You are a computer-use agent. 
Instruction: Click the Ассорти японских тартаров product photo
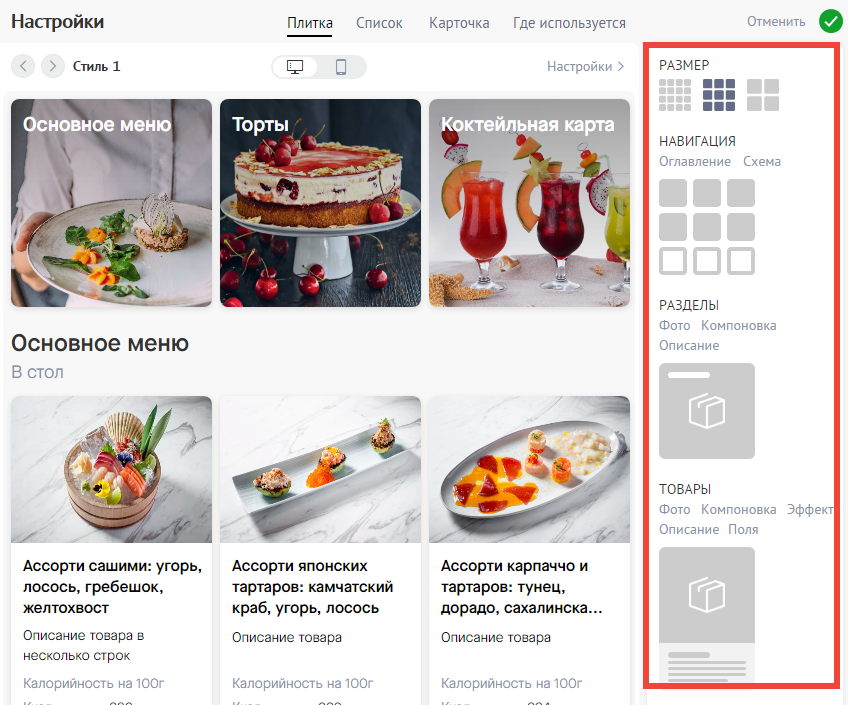tap(320, 469)
